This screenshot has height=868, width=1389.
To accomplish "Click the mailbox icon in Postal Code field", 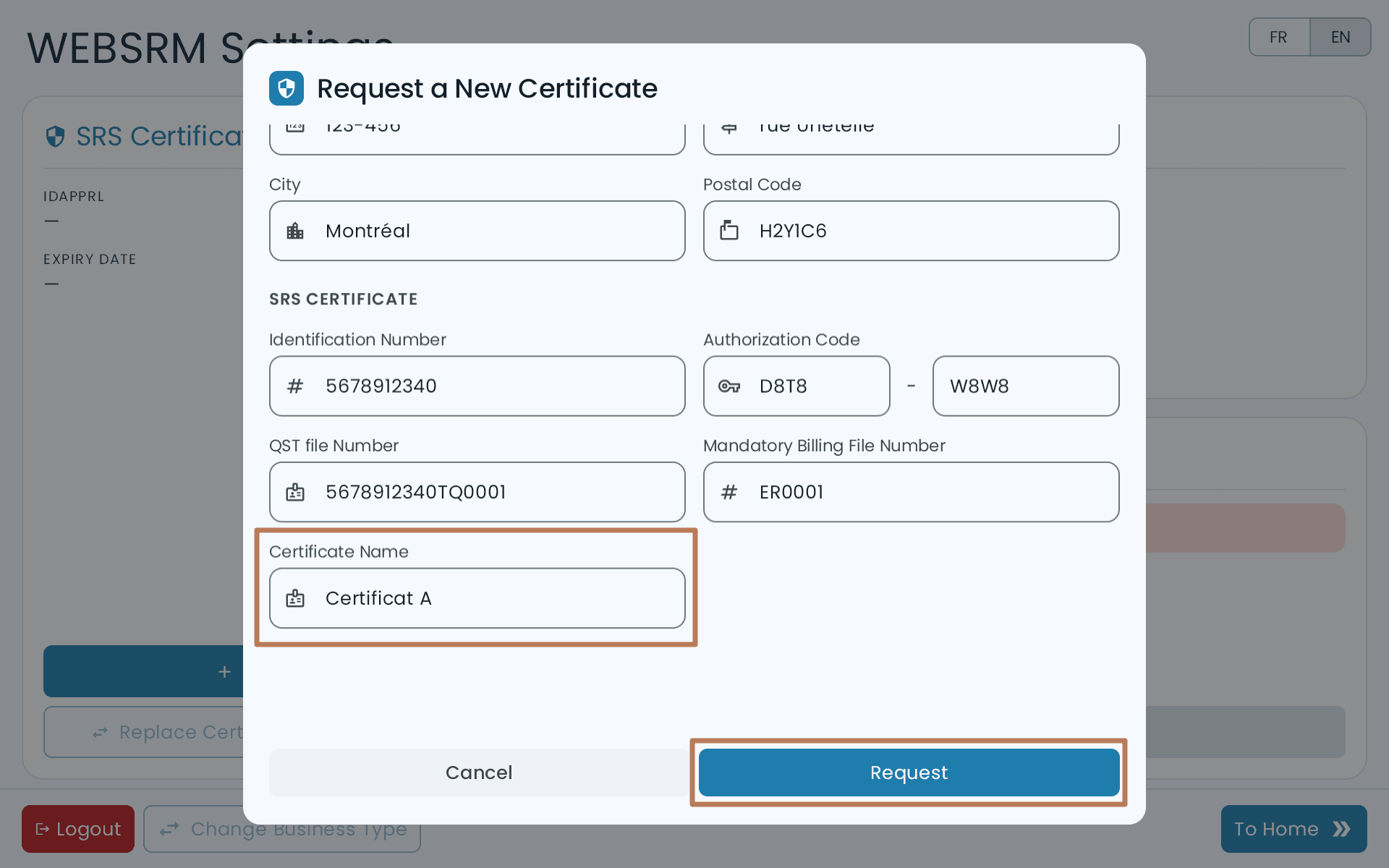I will [x=729, y=231].
